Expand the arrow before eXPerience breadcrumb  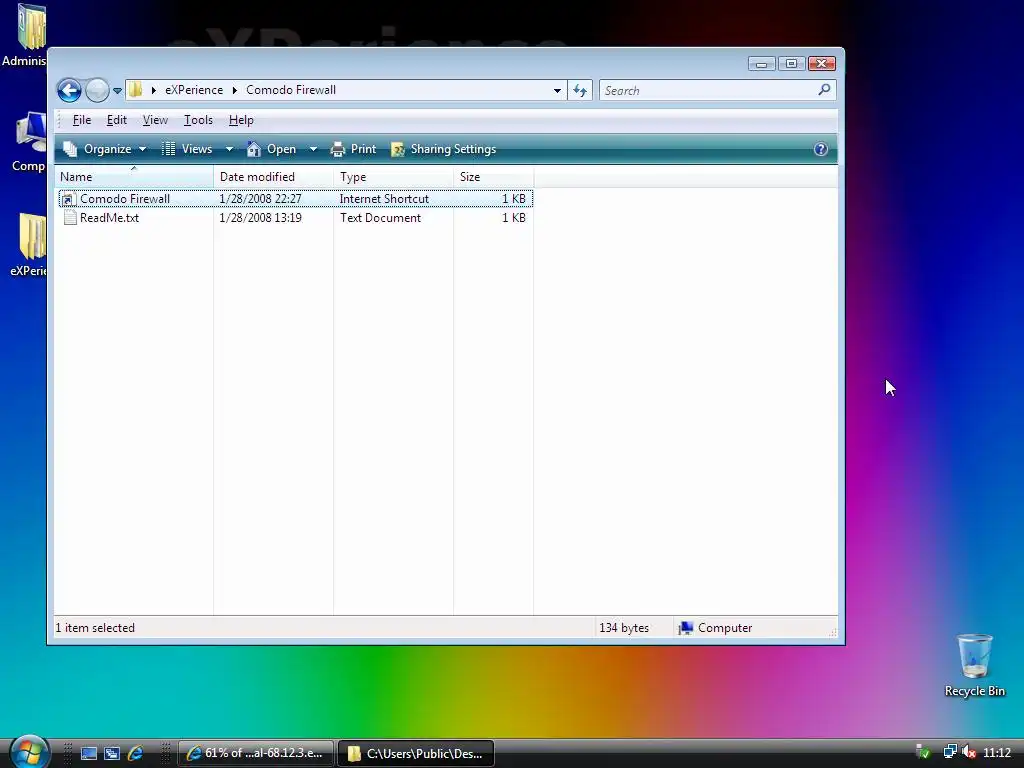click(153, 90)
